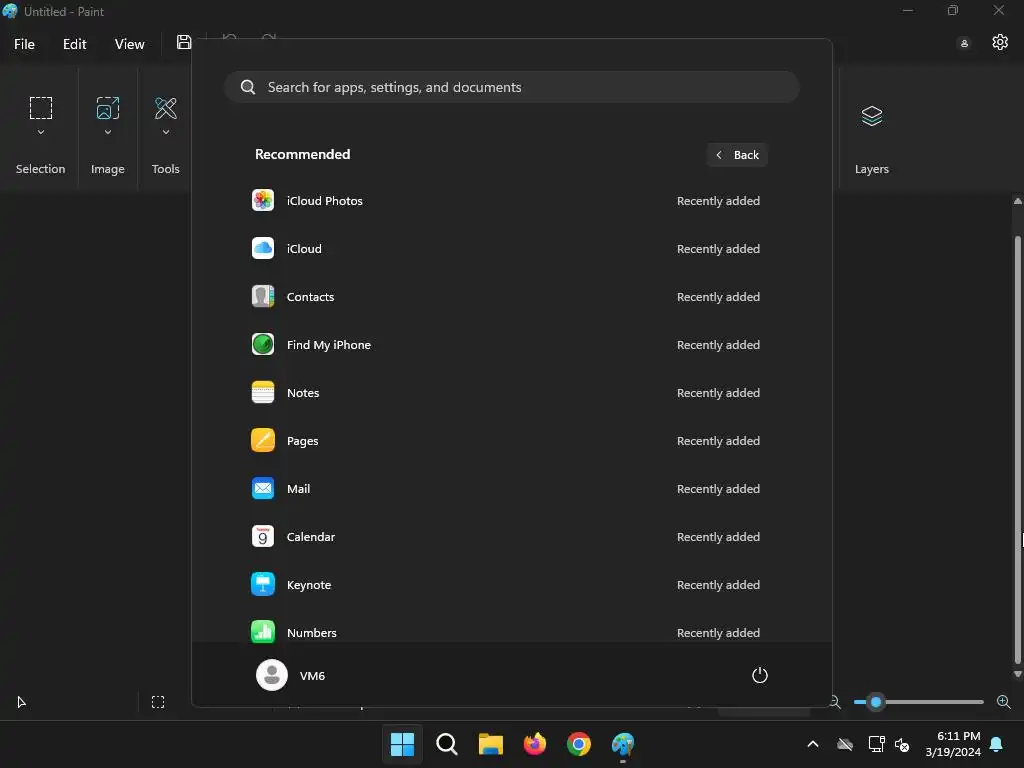Screen dimensions: 1024x768
Task: Expand the Tools dropdown arrow
Action: coord(166,133)
